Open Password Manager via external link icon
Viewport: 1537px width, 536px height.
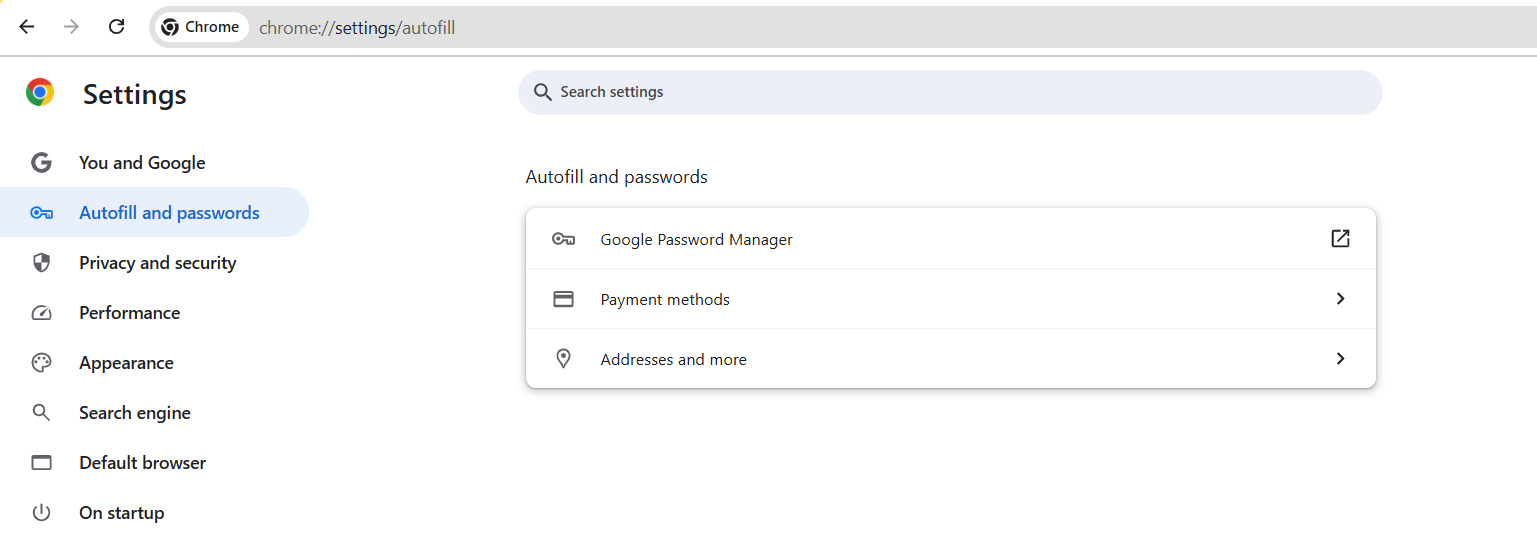(1340, 239)
